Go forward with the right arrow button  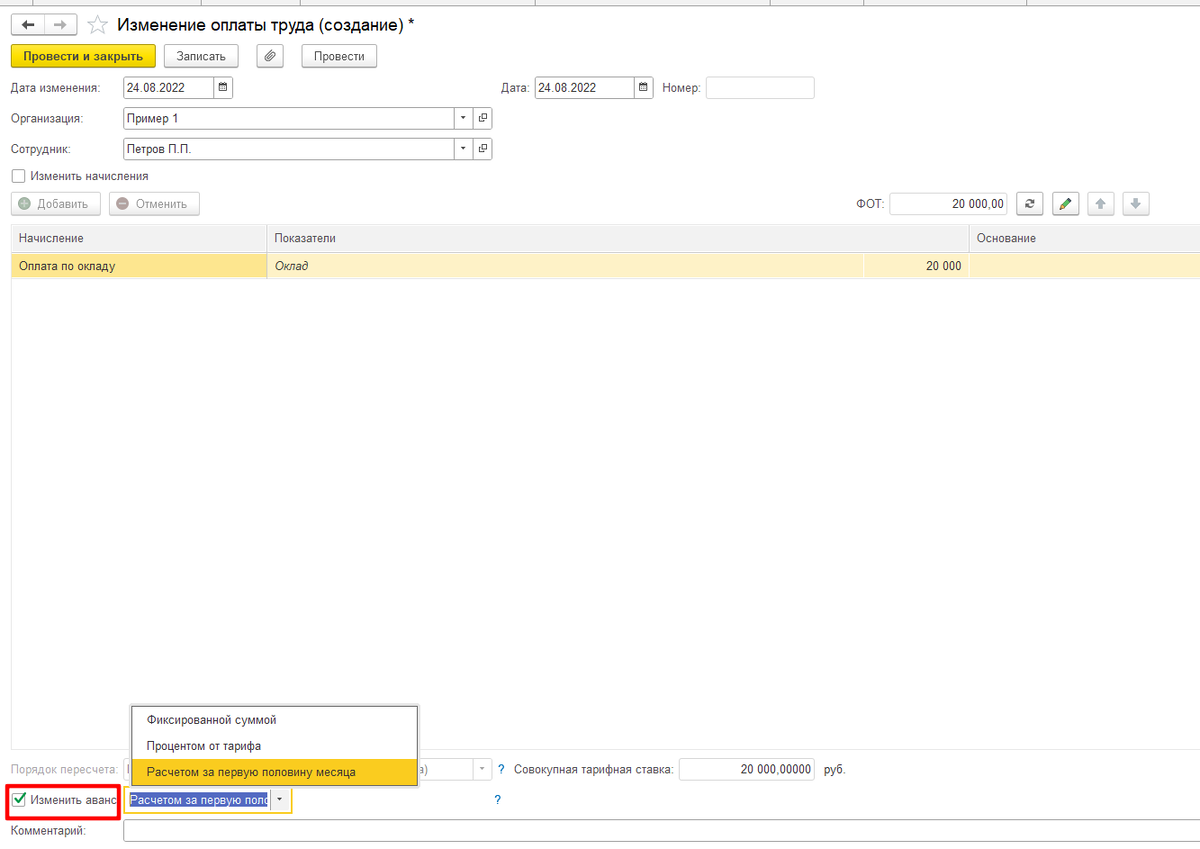(60, 24)
